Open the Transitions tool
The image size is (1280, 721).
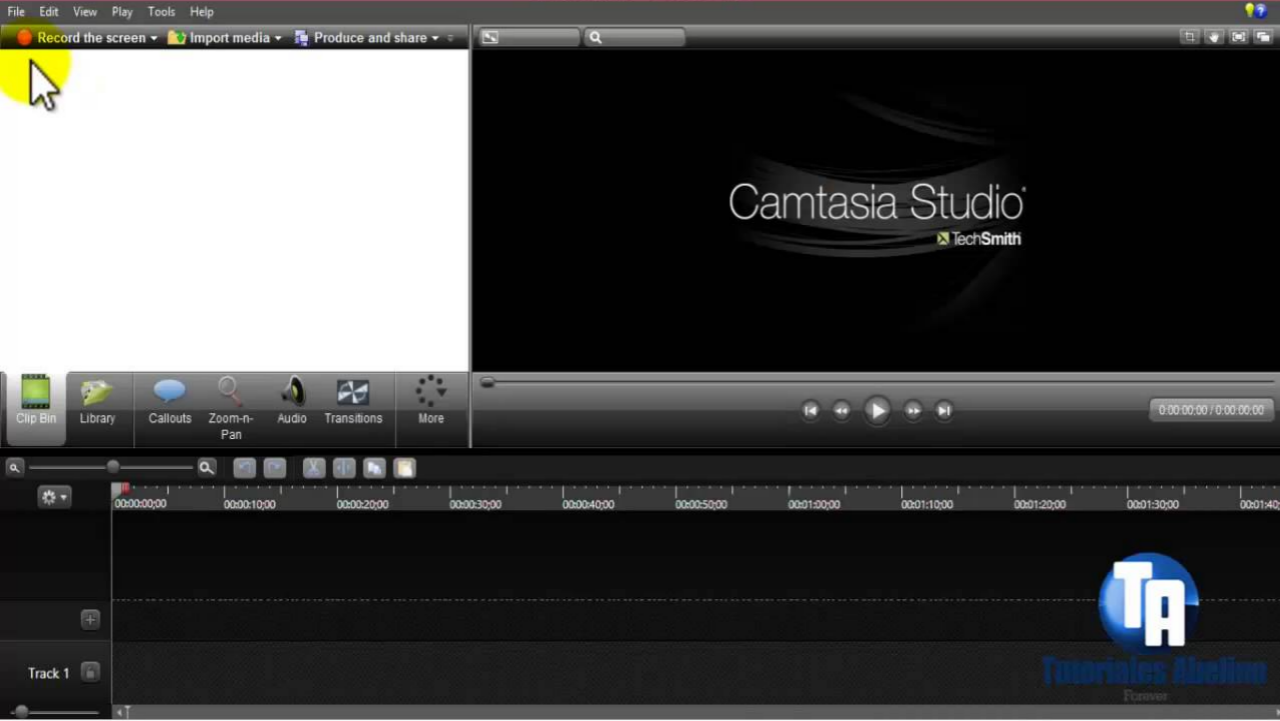click(353, 402)
